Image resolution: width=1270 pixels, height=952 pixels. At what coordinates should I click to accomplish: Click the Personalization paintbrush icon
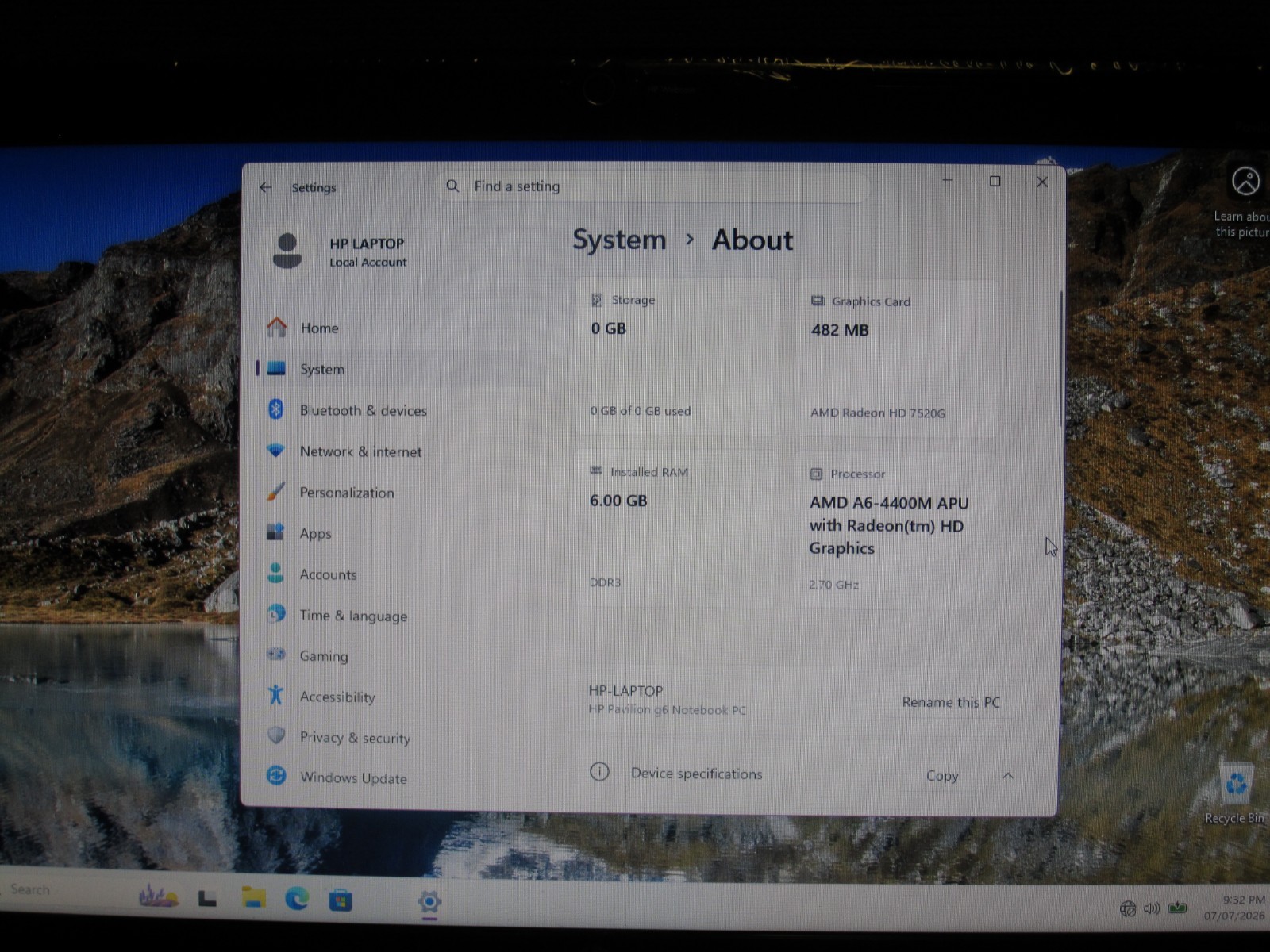click(275, 492)
